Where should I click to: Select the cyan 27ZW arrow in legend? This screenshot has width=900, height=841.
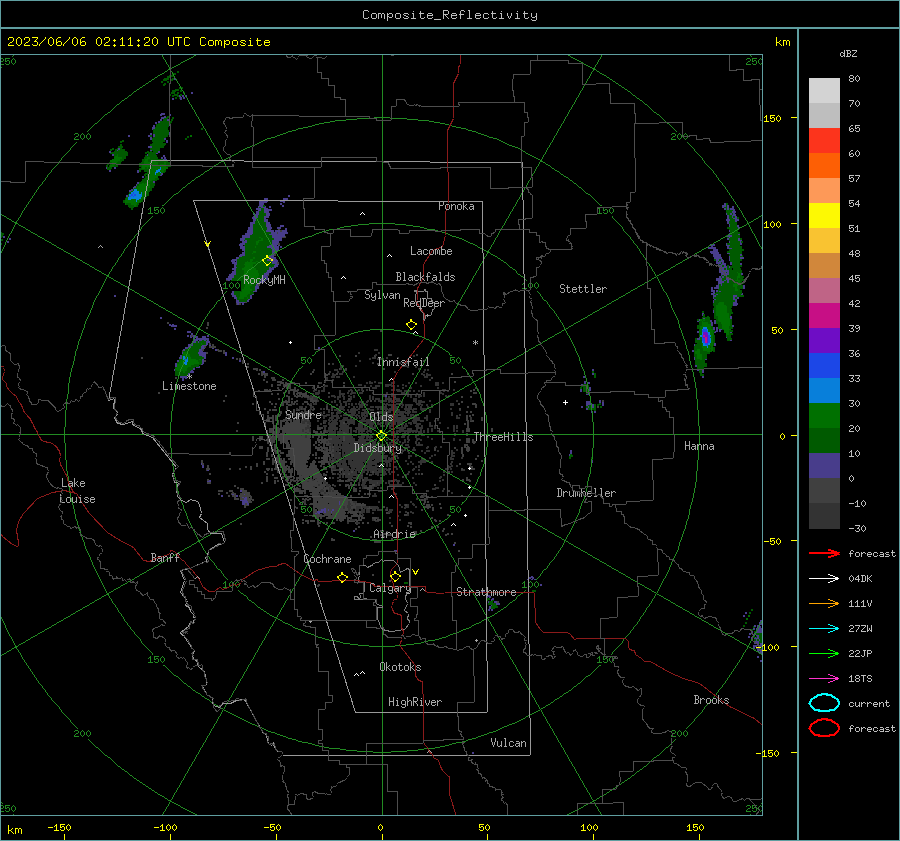[824, 629]
